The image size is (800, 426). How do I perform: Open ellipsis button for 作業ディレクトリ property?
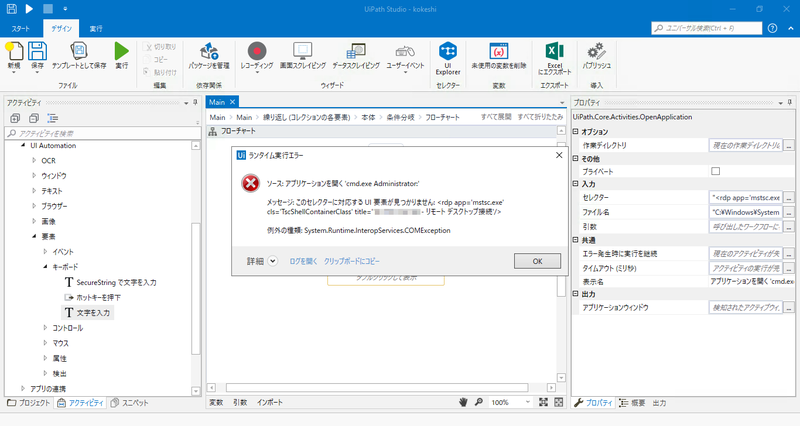(789, 145)
